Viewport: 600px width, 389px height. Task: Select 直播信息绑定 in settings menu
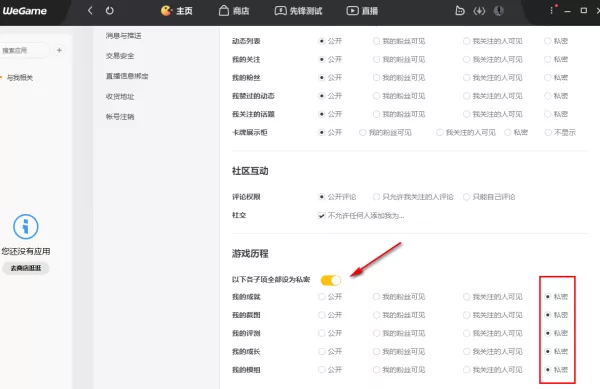tap(127, 76)
